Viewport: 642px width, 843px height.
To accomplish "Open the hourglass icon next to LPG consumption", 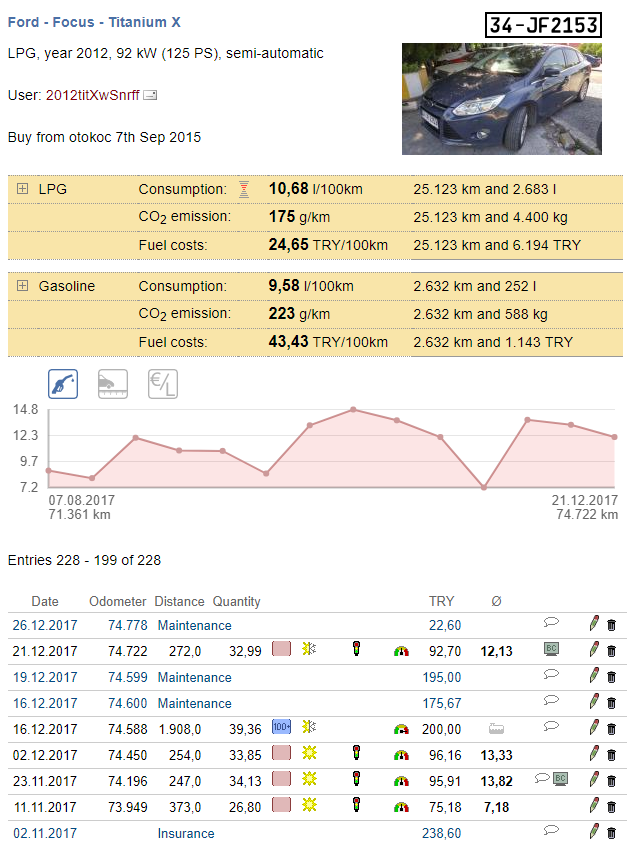I will click(244, 189).
